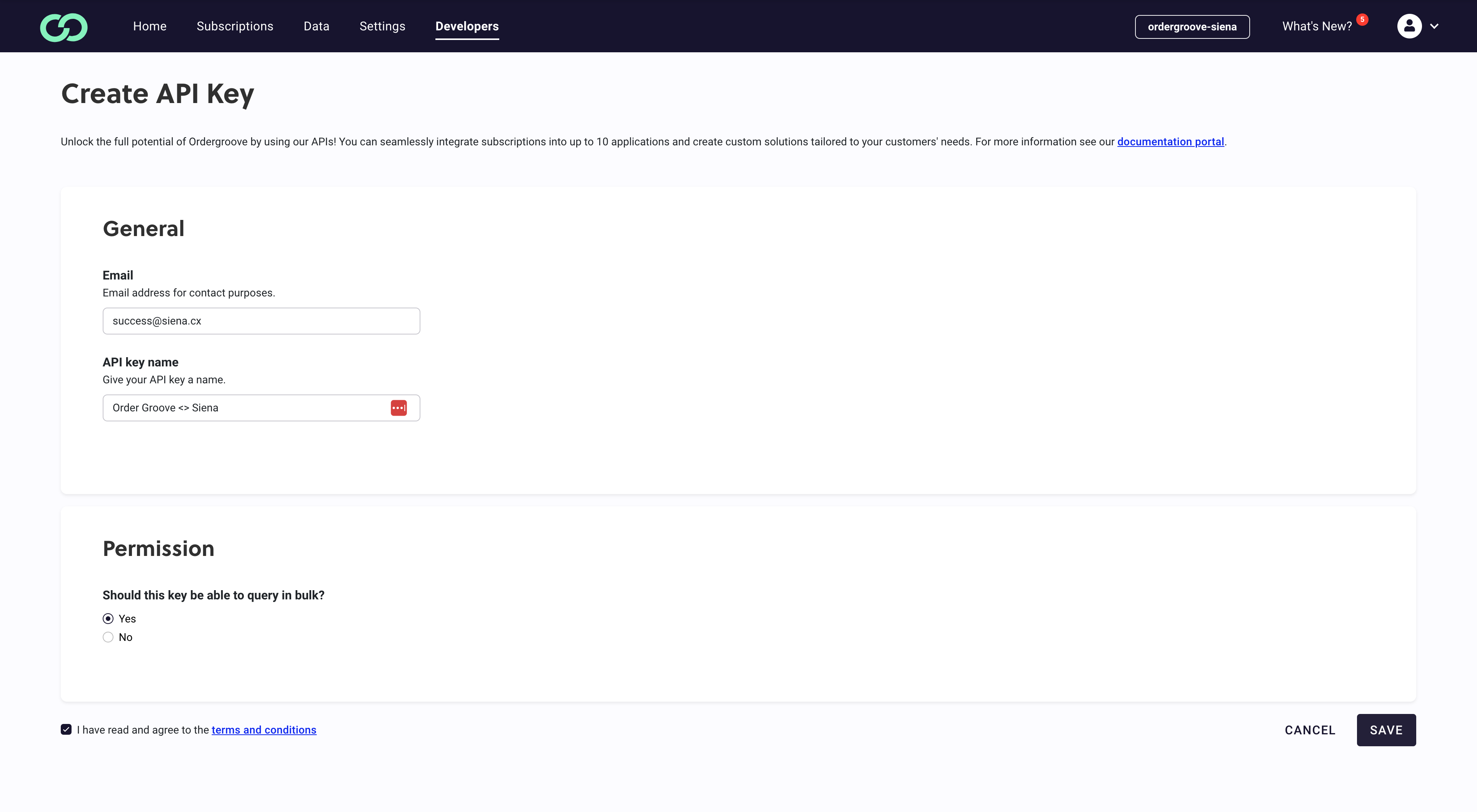1477x812 pixels.
Task: Open the Subscriptions menu
Action: click(235, 27)
